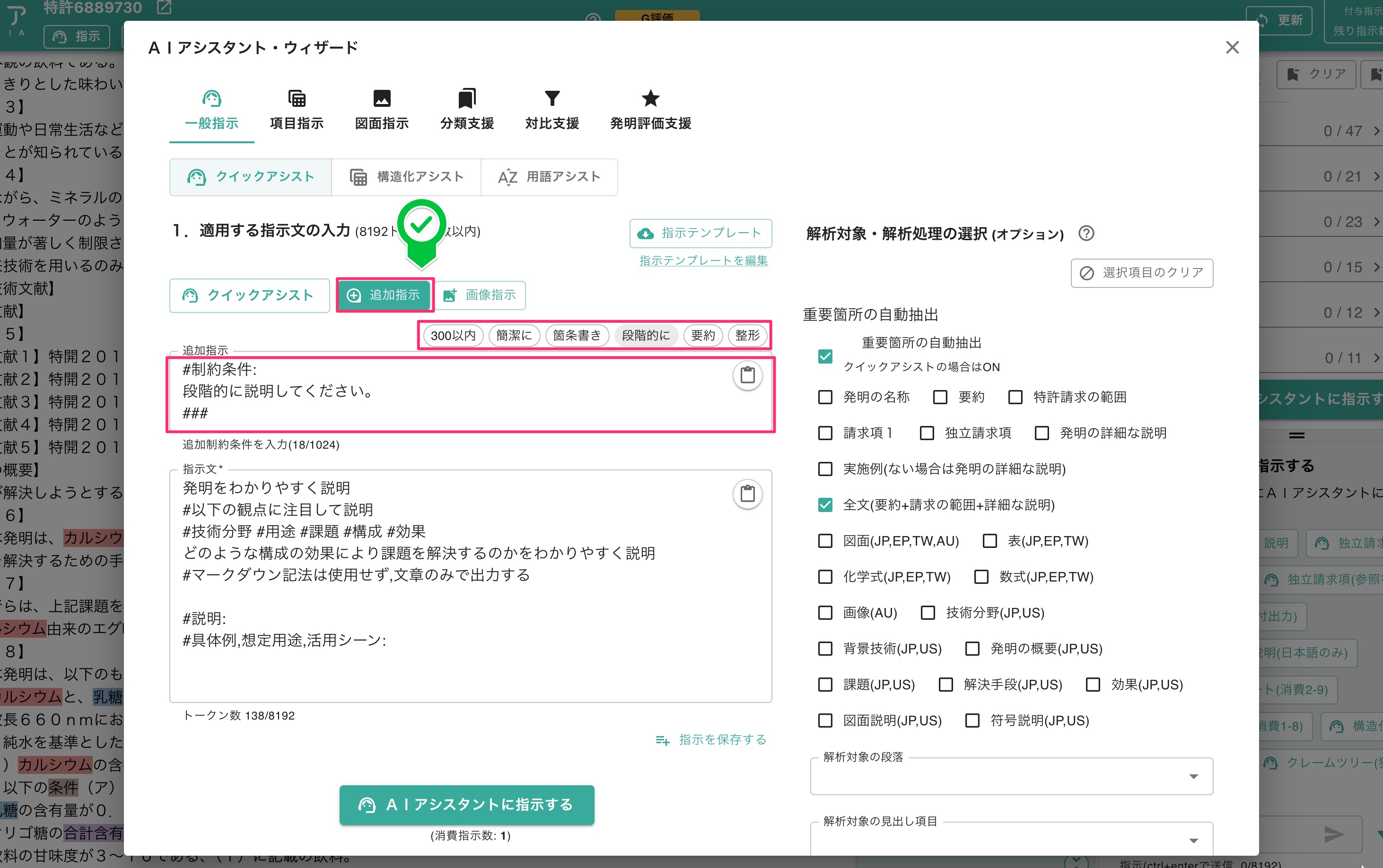The height and width of the screenshot is (868, 1383).
Task: Close the AIアシスタント・ウィザード dialog
Action: (x=1232, y=48)
